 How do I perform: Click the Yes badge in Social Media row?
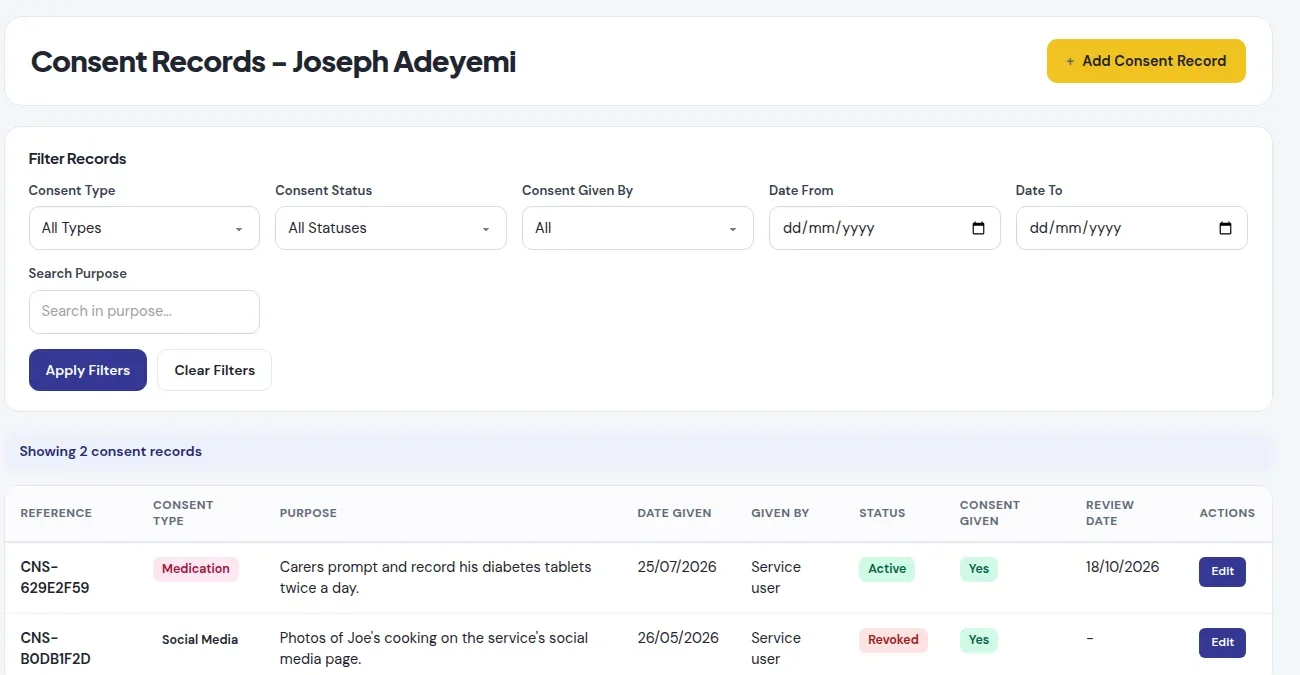(x=979, y=640)
